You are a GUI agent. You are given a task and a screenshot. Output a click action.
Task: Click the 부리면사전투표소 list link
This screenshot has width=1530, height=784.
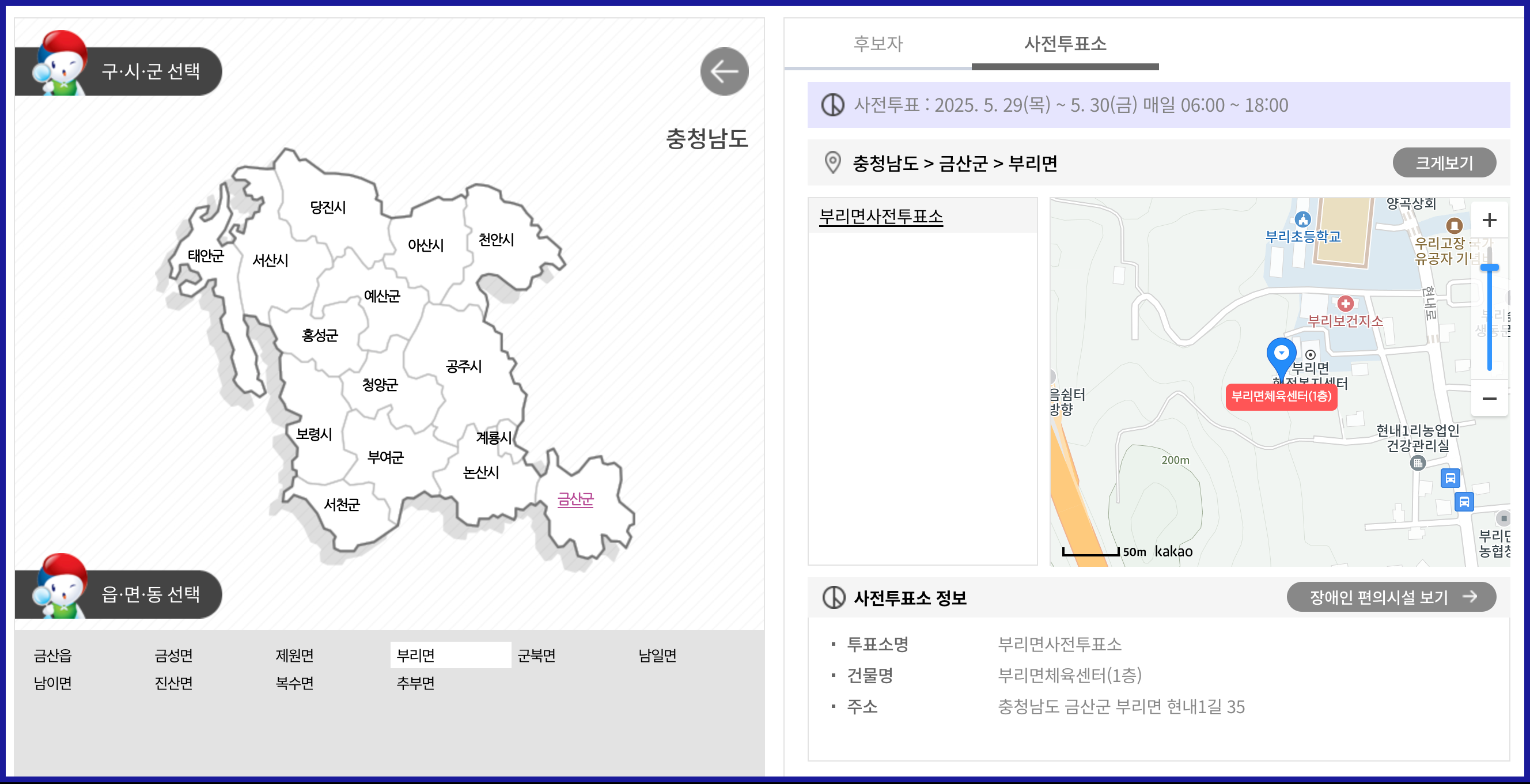[881, 217]
